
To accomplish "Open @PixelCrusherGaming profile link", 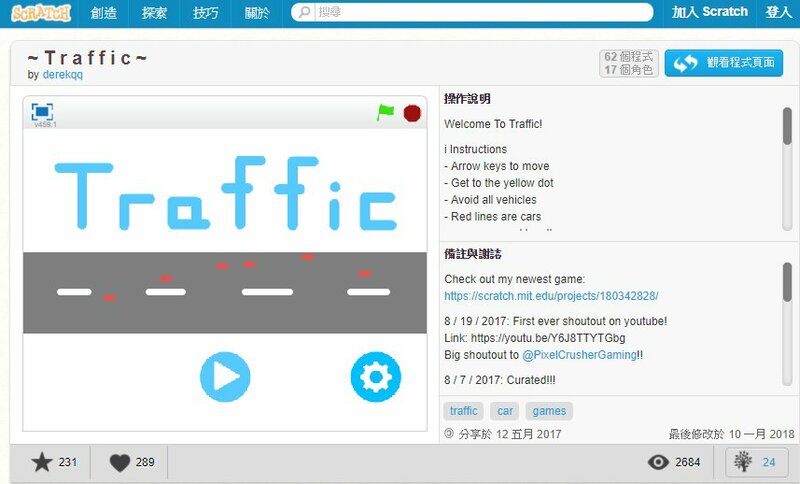I will pyautogui.click(x=579, y=355).
